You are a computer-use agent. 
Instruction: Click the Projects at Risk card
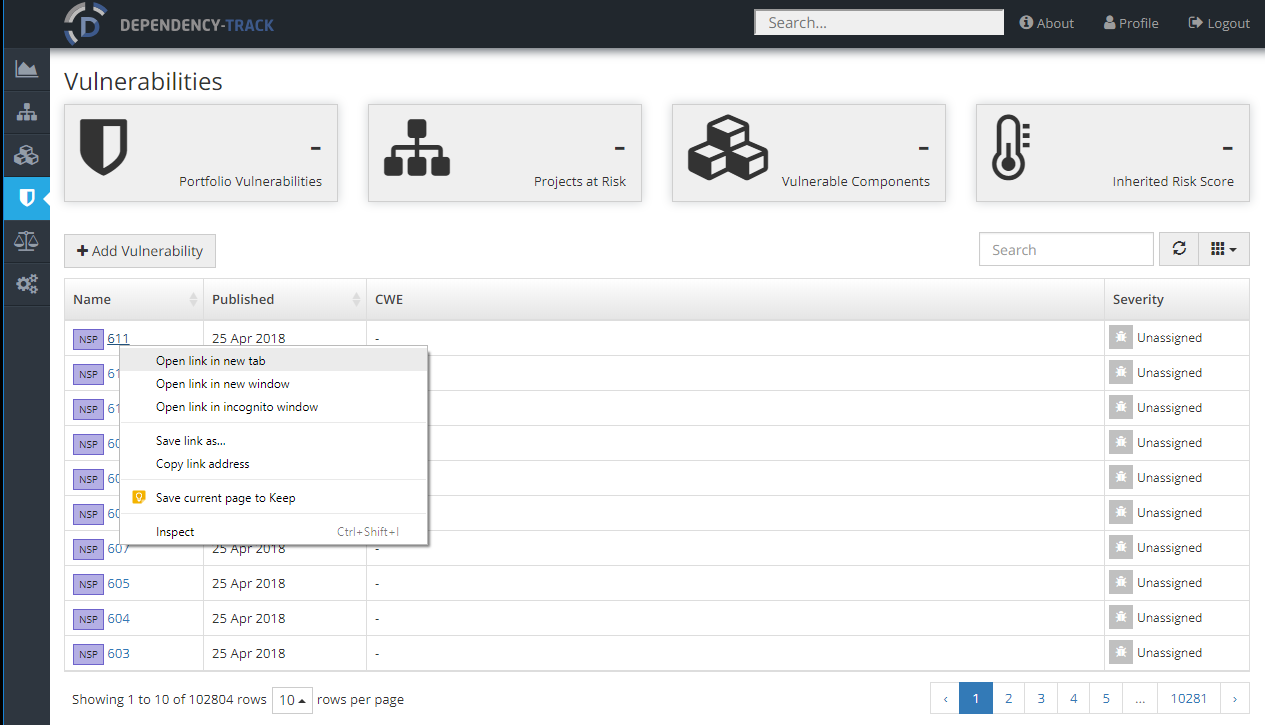click(x=505, y=153)
